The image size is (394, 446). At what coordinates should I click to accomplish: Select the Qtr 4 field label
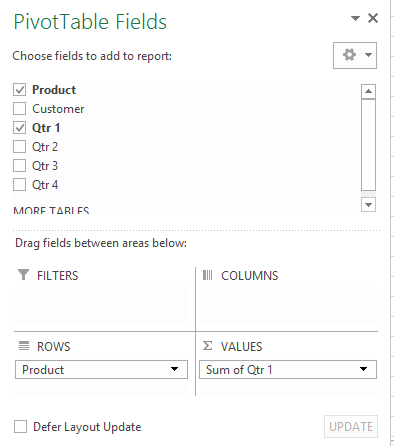tap(45, 185)
